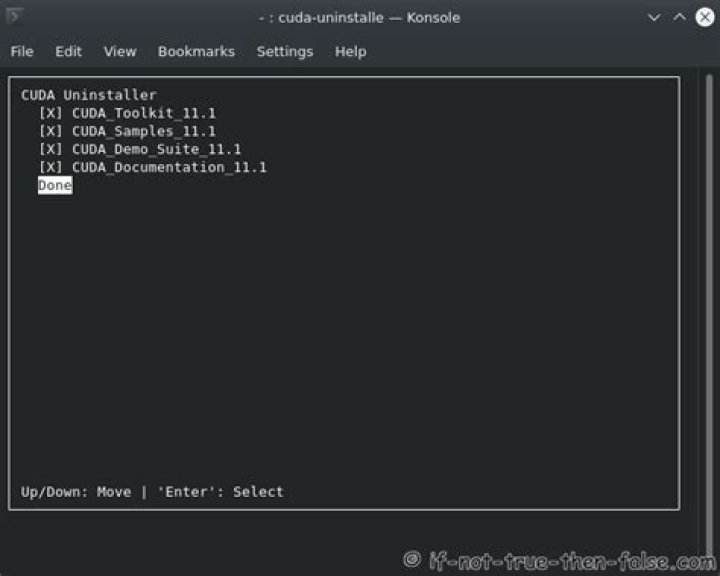The height and width of the screenshot is (576, 720).
Task: Uncheck the CUDA_Samples_11.1 checkbox
Action: (51, 131)
